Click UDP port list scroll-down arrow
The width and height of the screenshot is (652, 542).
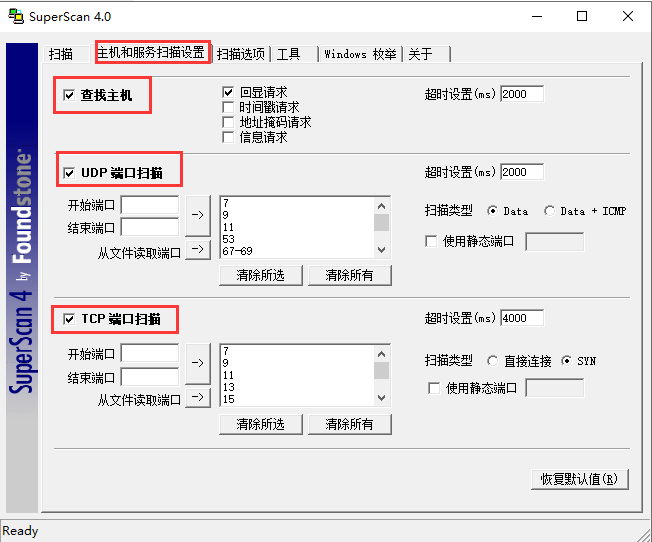(x=381, y=250)
